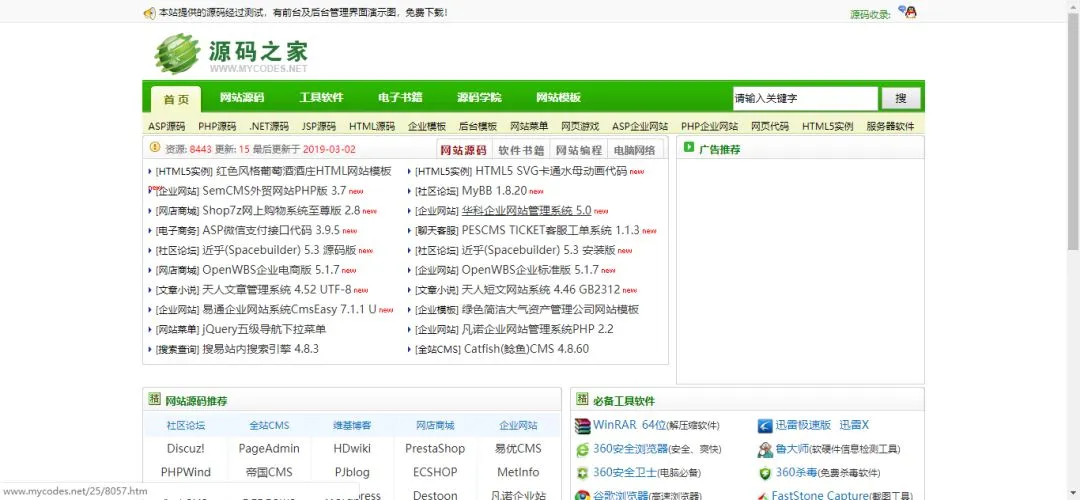The image size is (1080, 500).
Task: Click the green arrow icon beside 广告推荐
Action: tap(689, 147)
